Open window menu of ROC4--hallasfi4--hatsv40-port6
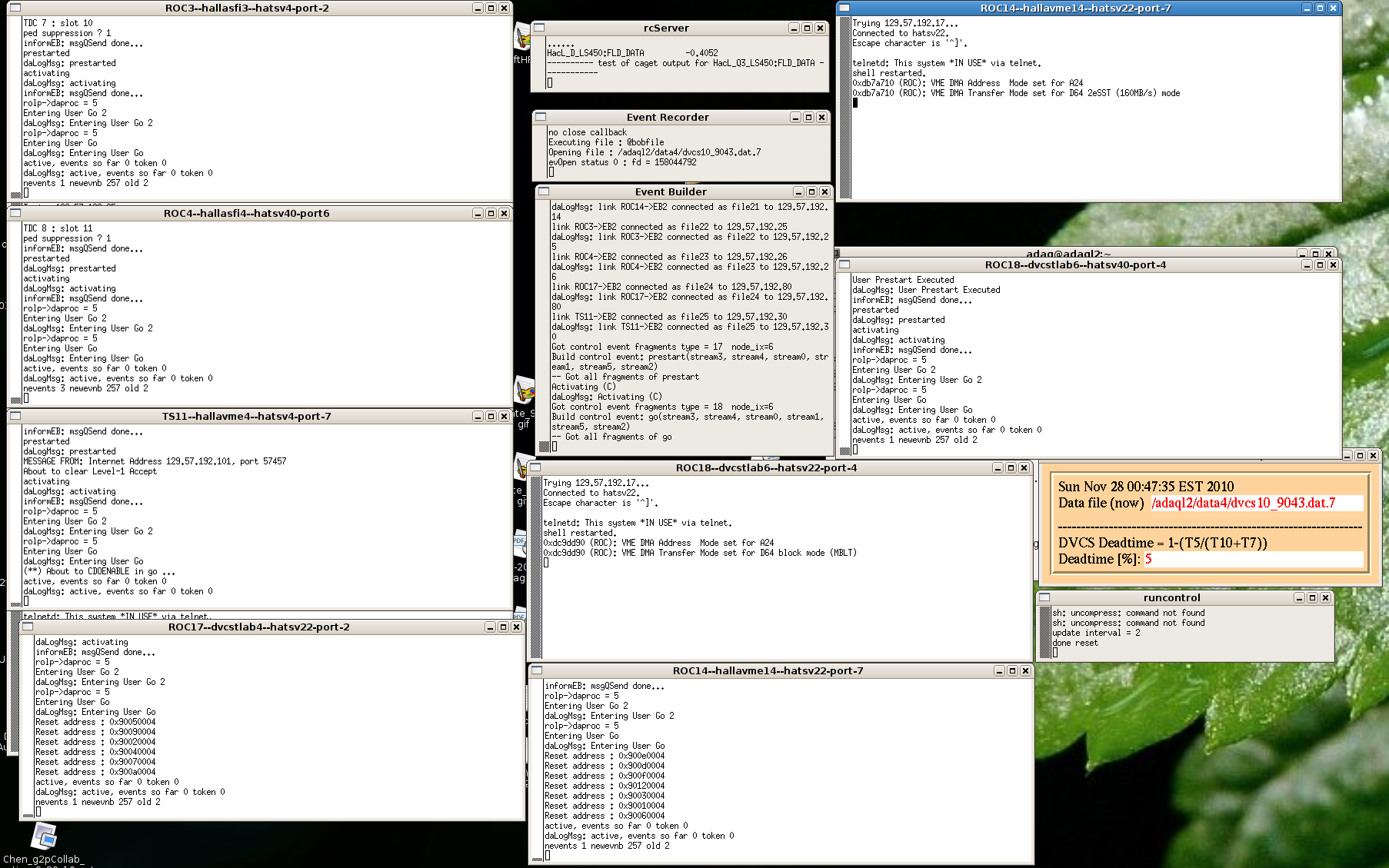The width and height of the screenshot is (1389, 868). tap(15, 214)
